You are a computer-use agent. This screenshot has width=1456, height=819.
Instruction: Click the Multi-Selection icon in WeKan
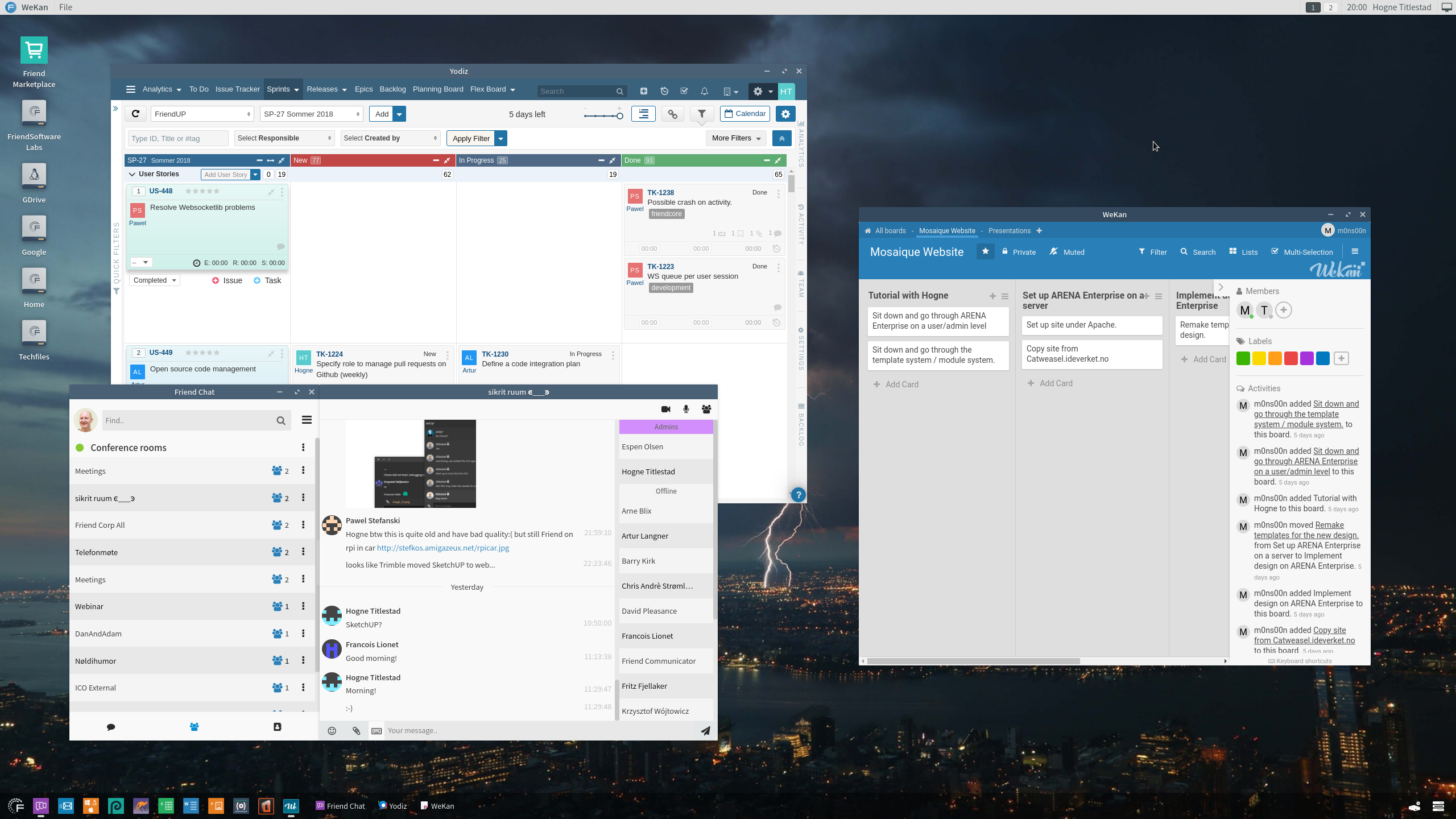coord(1274,251)
